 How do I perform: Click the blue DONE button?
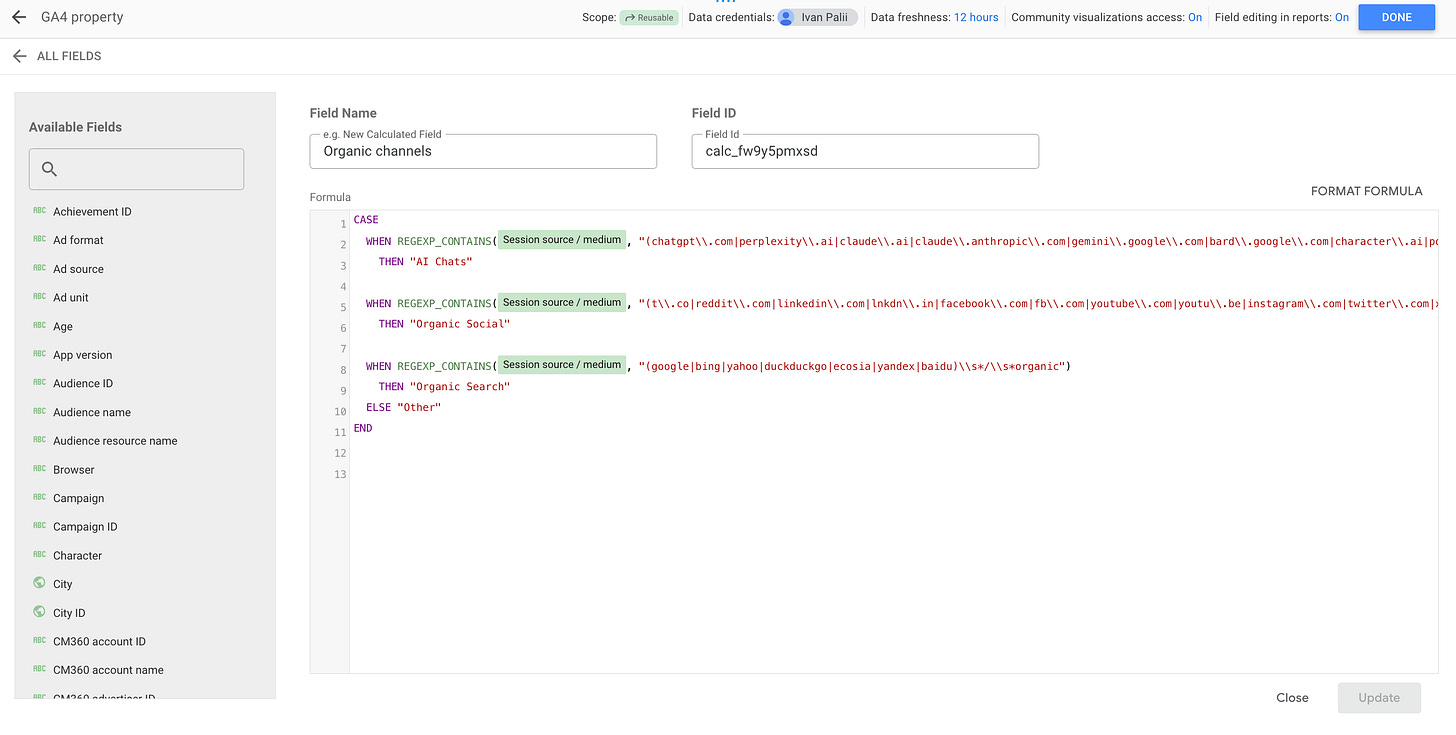coord(1397,17)
